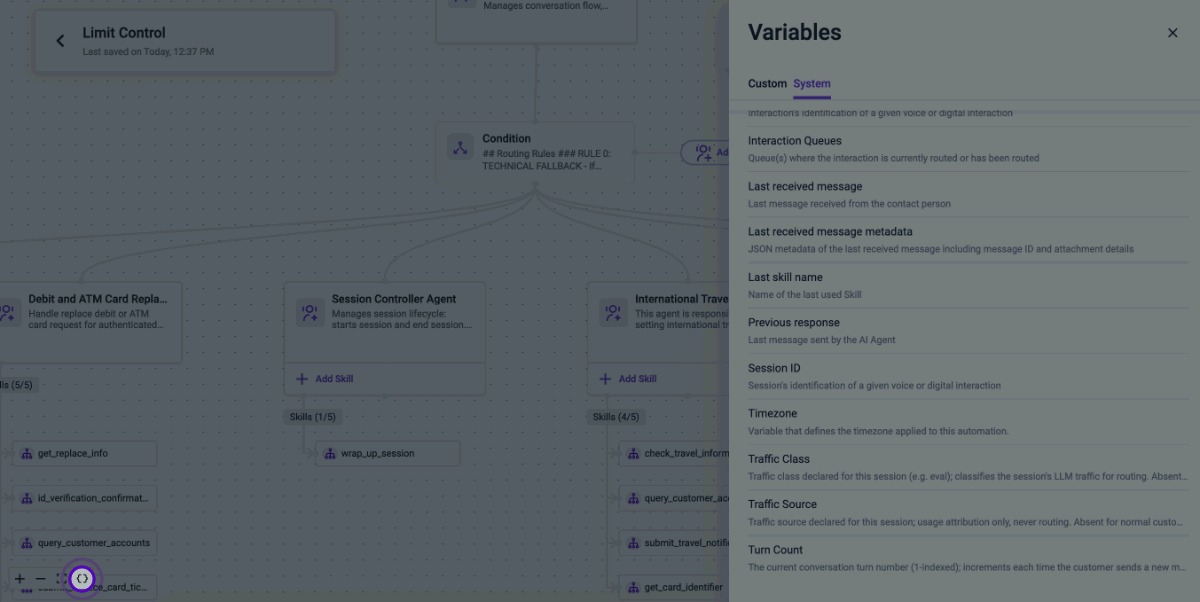The image size is (1200, 602).
Task: Collapse the Skills (1/5) group
Action: coord(313,417)
